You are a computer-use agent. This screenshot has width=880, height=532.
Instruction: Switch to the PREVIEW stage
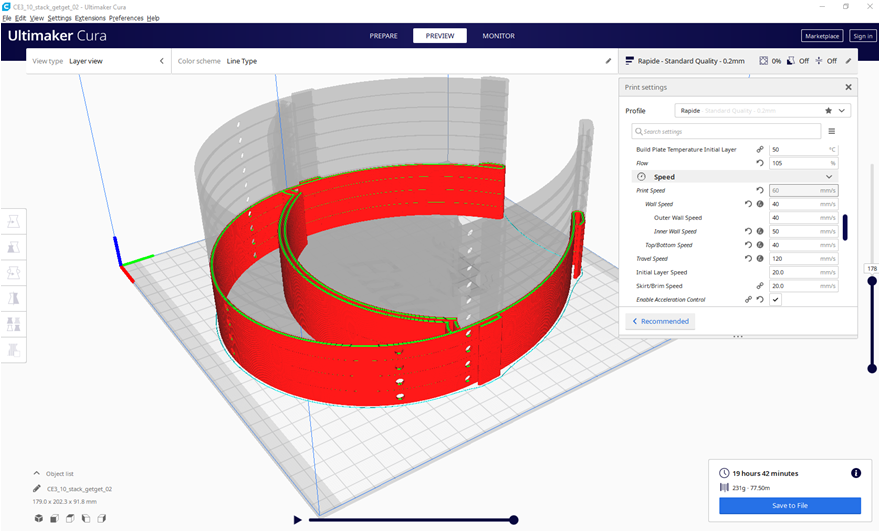tap(440, 36)
